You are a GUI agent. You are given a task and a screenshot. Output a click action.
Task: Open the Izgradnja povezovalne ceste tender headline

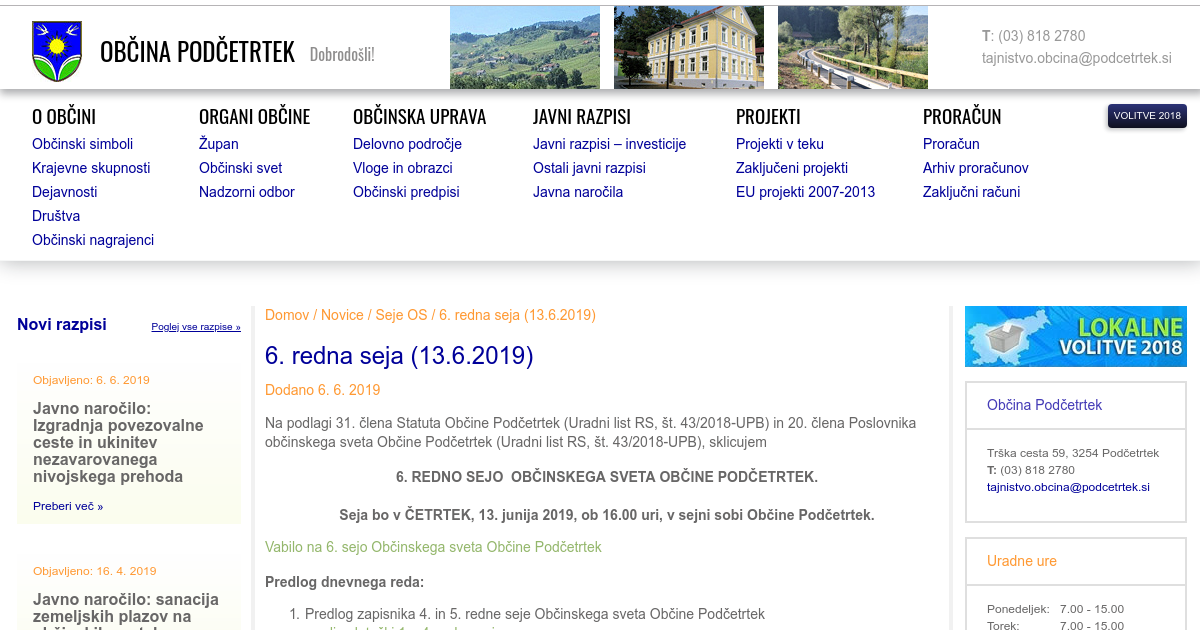(118, 442)
